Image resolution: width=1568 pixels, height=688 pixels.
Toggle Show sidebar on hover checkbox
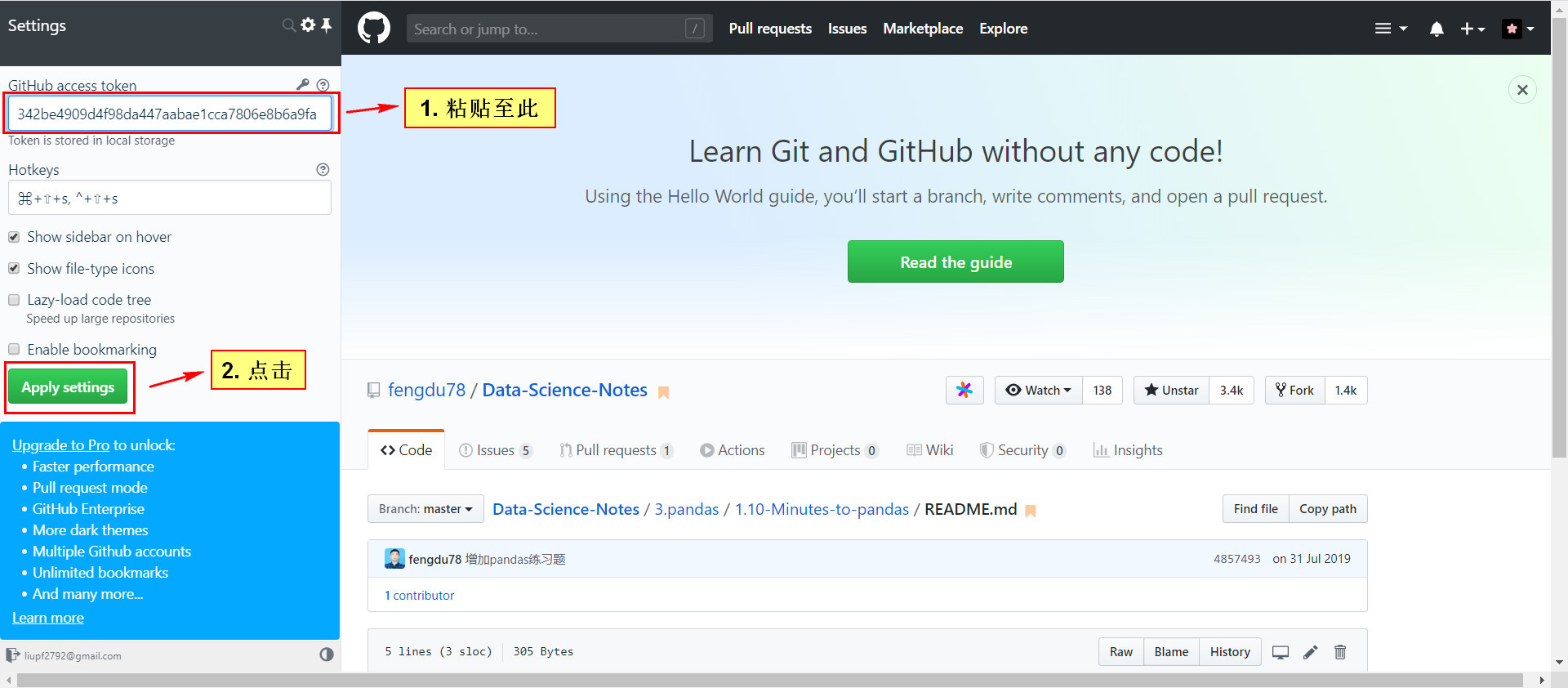(14, 237)
